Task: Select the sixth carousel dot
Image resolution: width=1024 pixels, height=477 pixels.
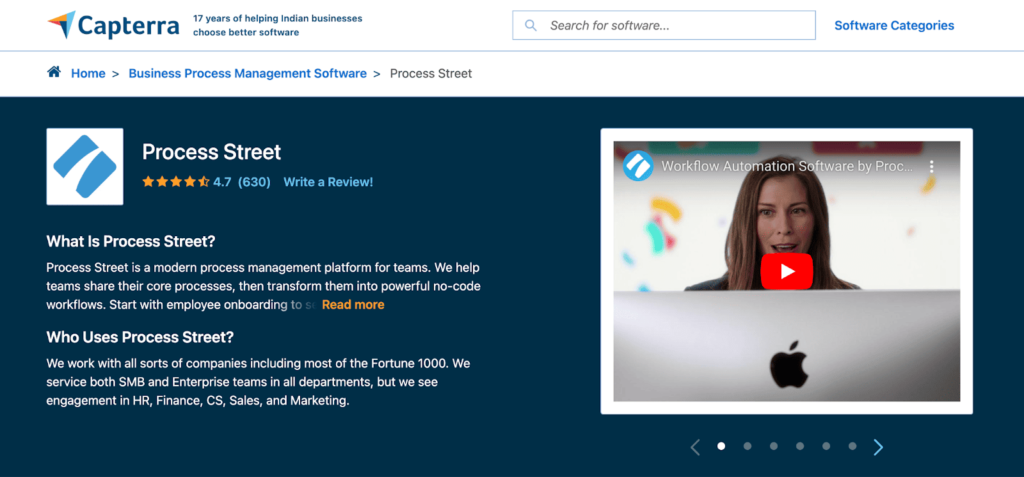Action: pyautogui.click(x=852, y=446)
